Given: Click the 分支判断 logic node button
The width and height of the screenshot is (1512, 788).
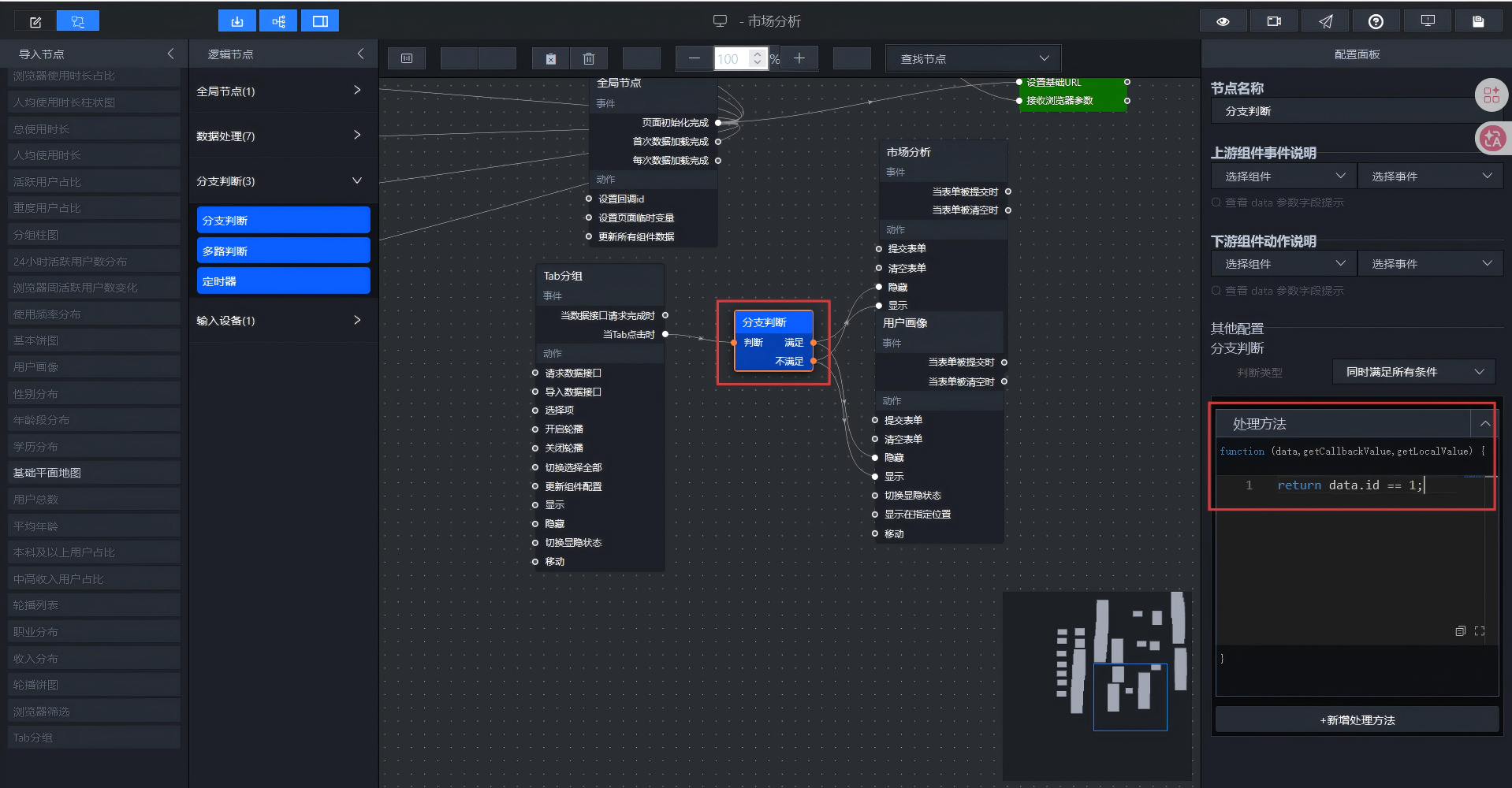Looking at the screenshot, I should 283,220.
